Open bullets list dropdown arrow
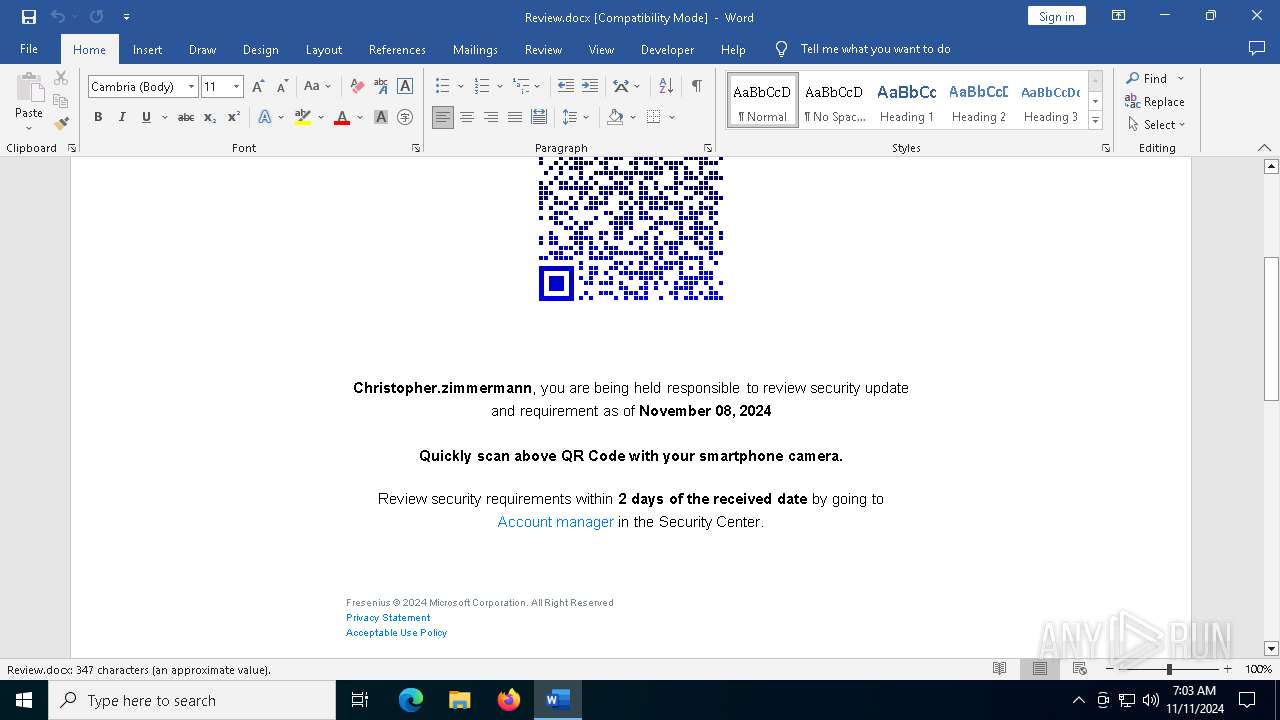 [461, 87]
